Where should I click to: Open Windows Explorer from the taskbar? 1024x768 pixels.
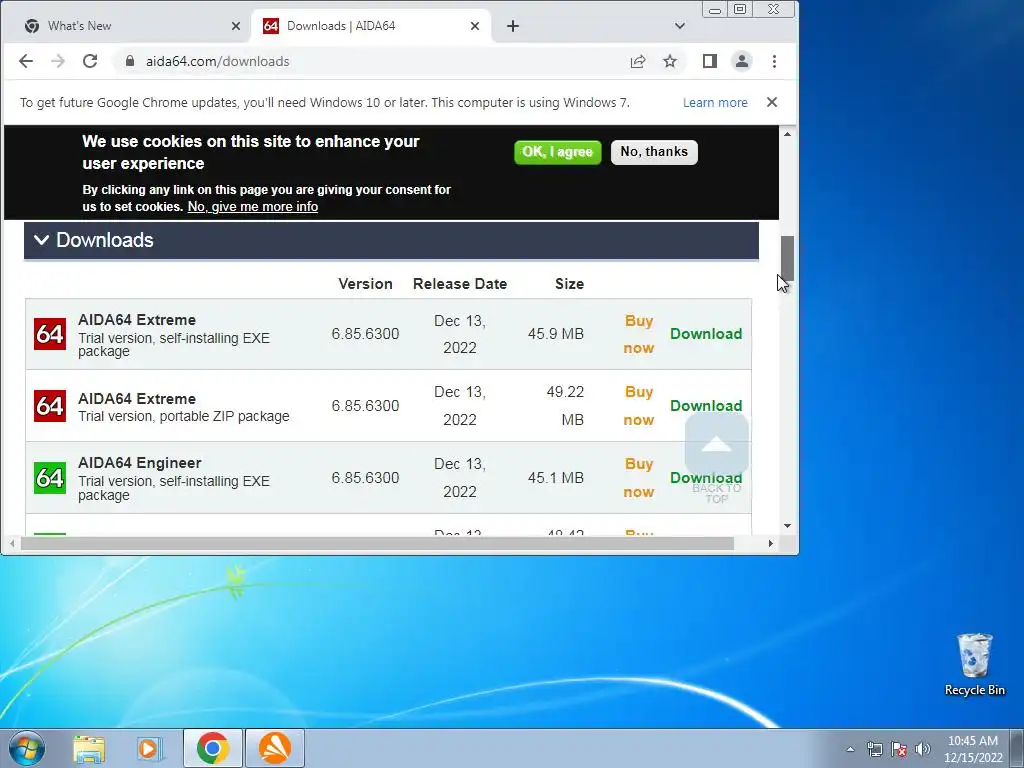[89, 748]
